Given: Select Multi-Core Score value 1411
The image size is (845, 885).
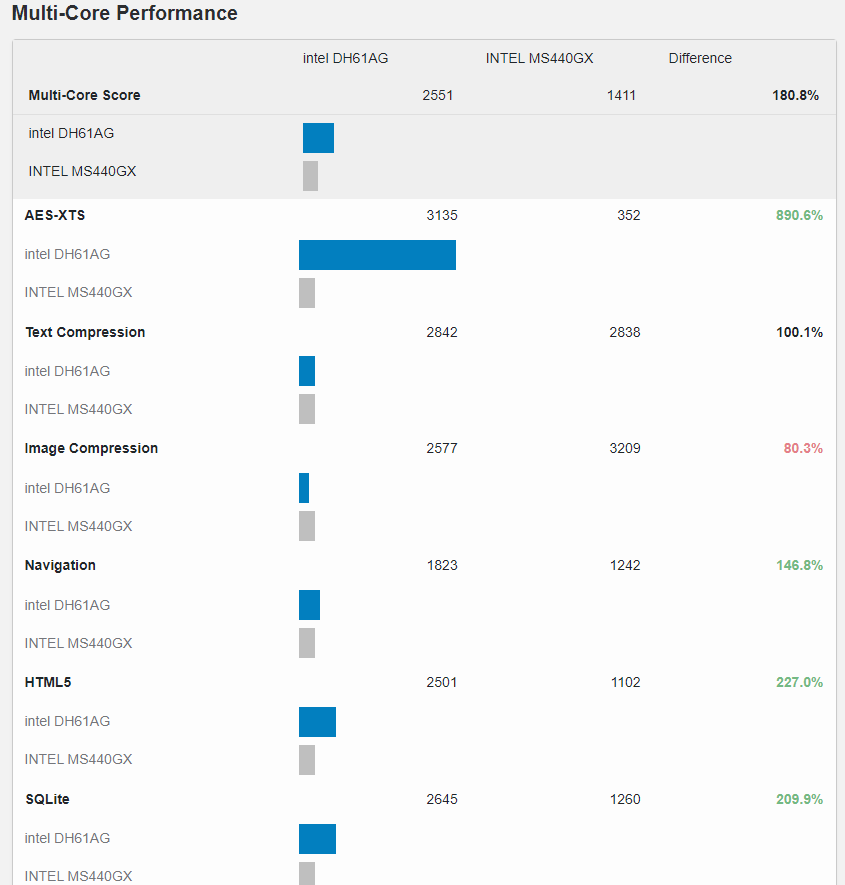Looking at the screenshot, I should pos(621,95).
